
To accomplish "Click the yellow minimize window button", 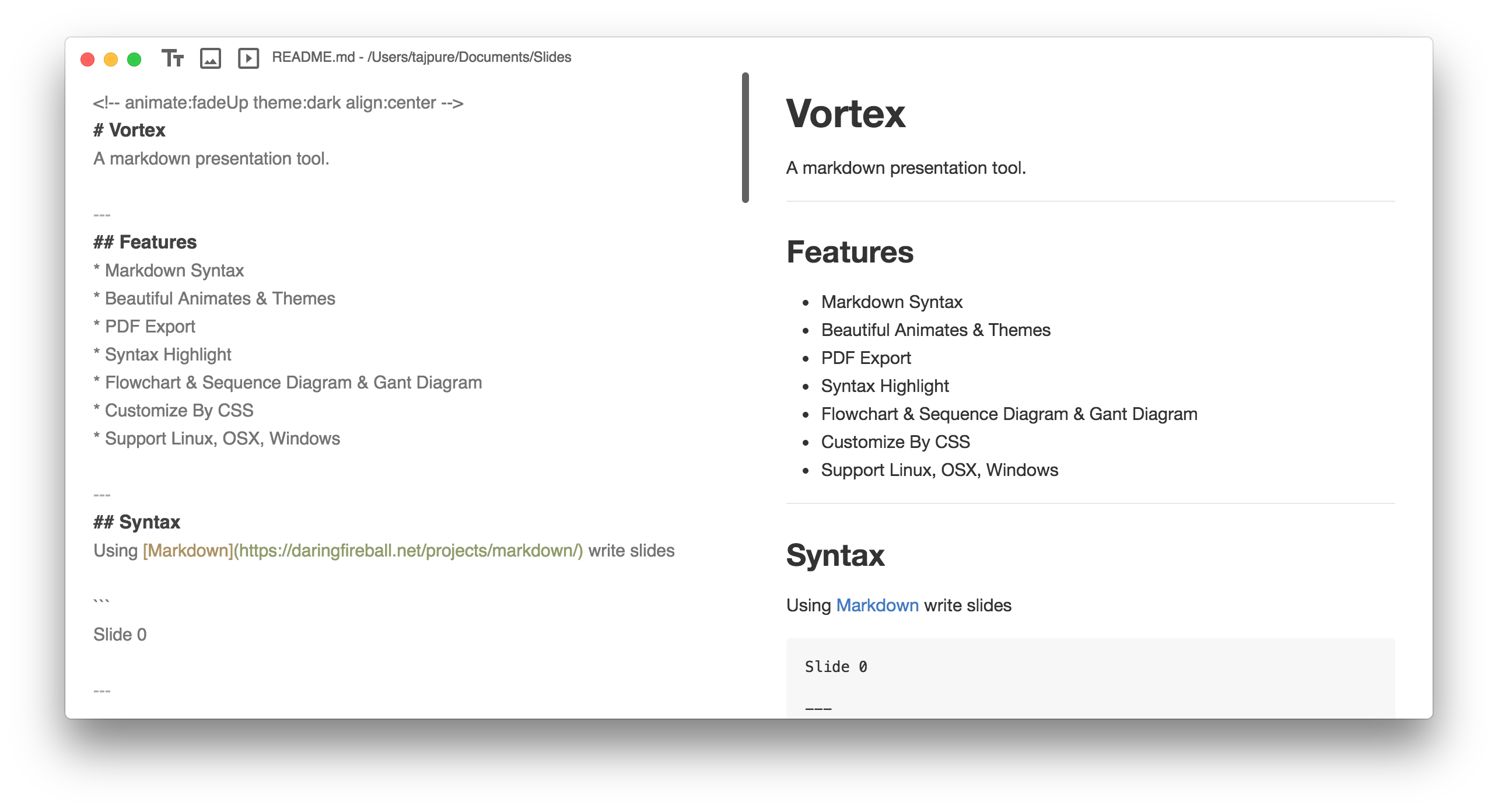I will click(x=111, y=59).
